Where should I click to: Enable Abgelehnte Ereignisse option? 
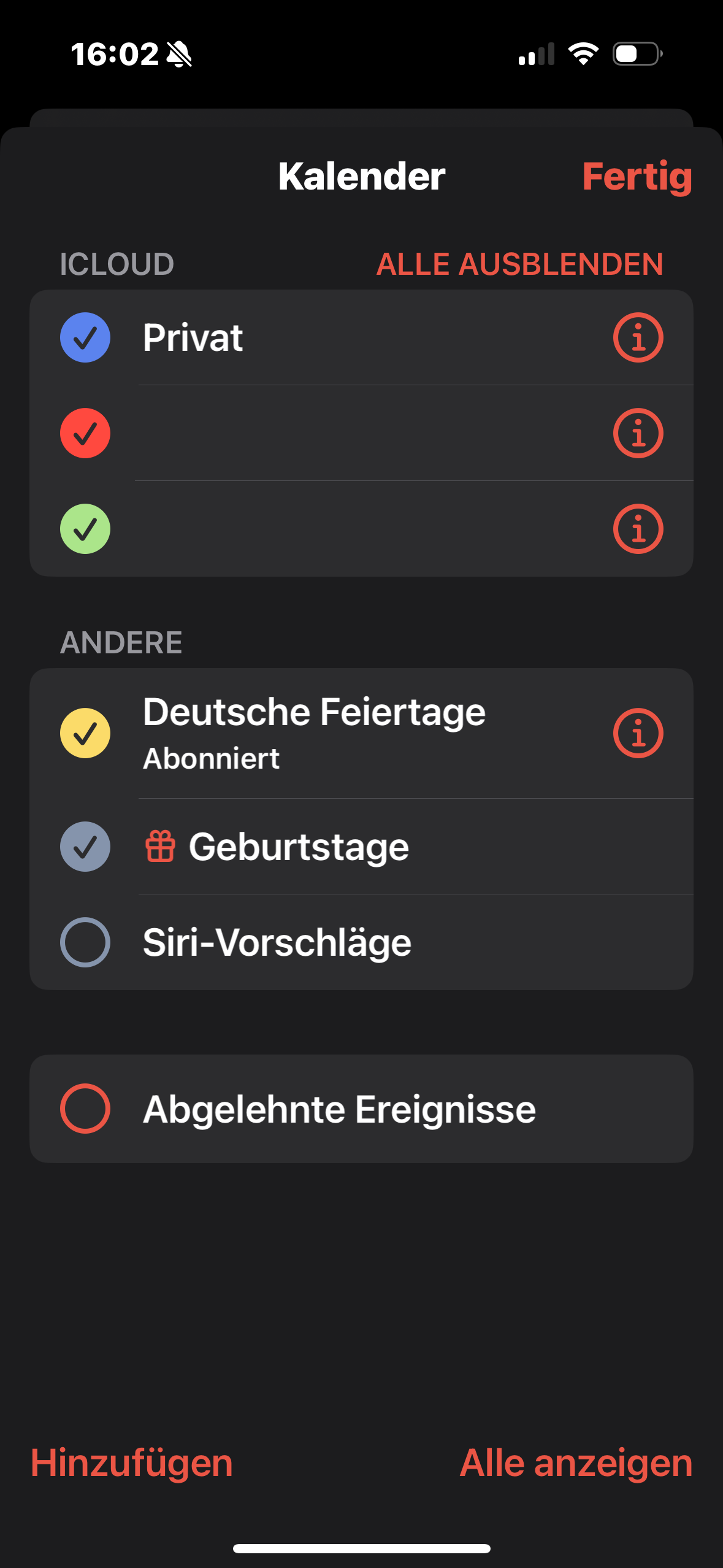[x=85, y=1109]
